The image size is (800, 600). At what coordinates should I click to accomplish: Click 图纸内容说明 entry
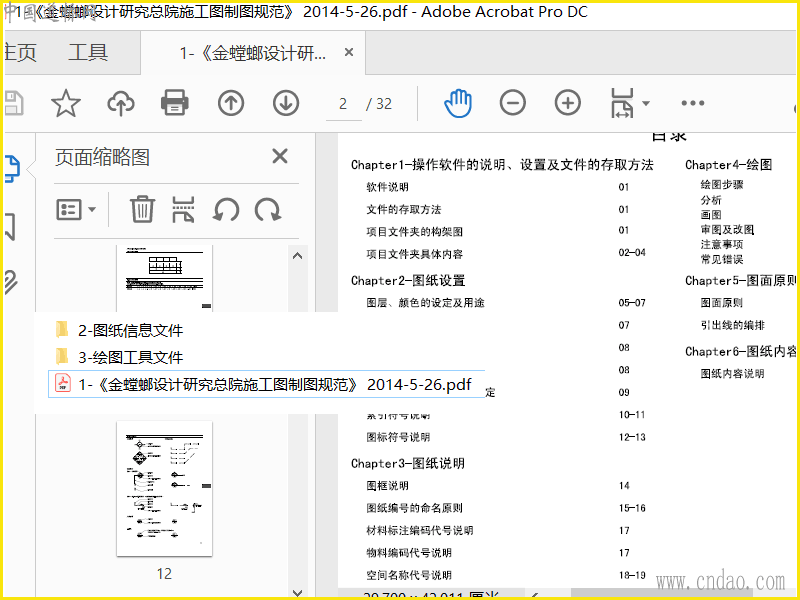pos(732,374)
